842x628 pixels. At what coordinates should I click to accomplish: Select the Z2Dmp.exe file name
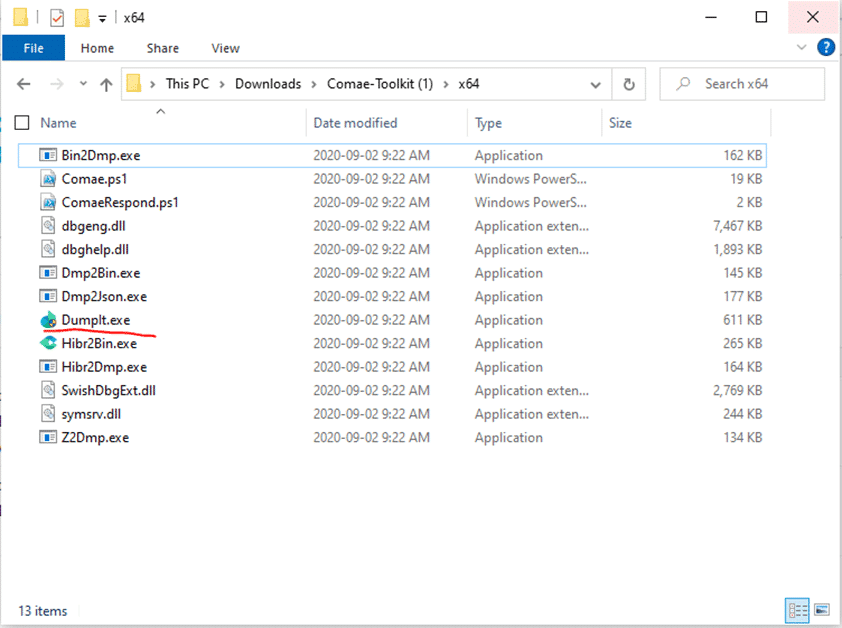(x=96, y=437)
